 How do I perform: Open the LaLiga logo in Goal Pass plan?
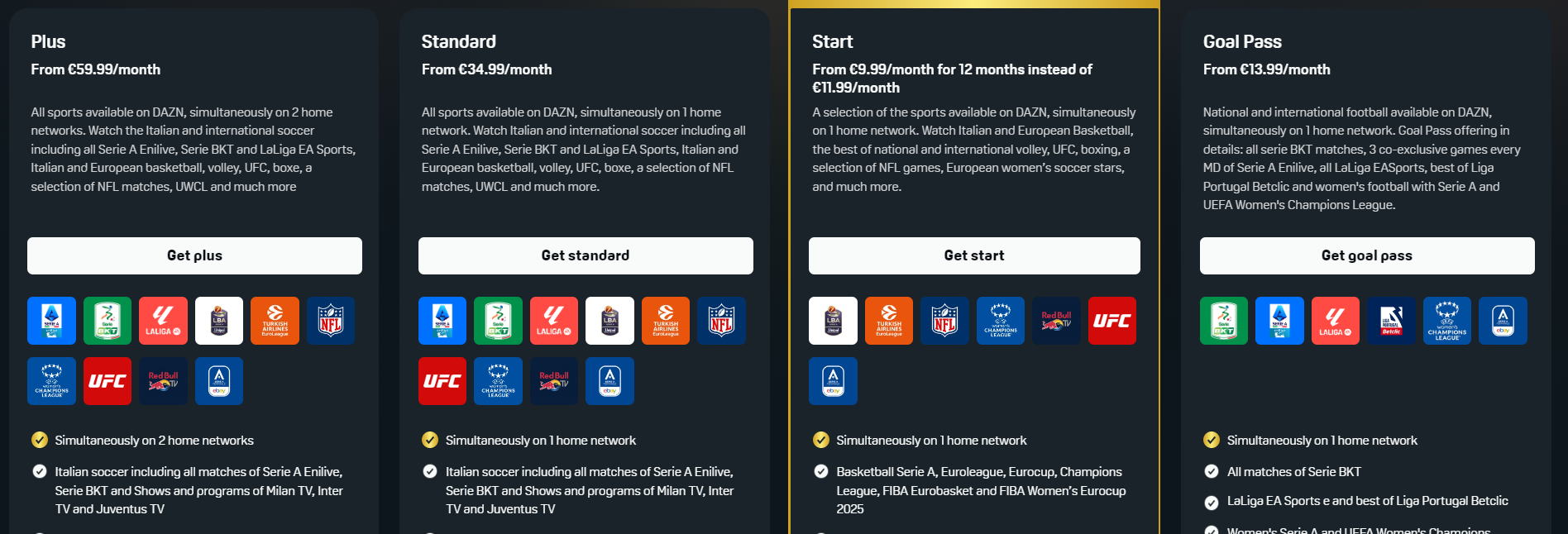click(x=1336, y=321)
